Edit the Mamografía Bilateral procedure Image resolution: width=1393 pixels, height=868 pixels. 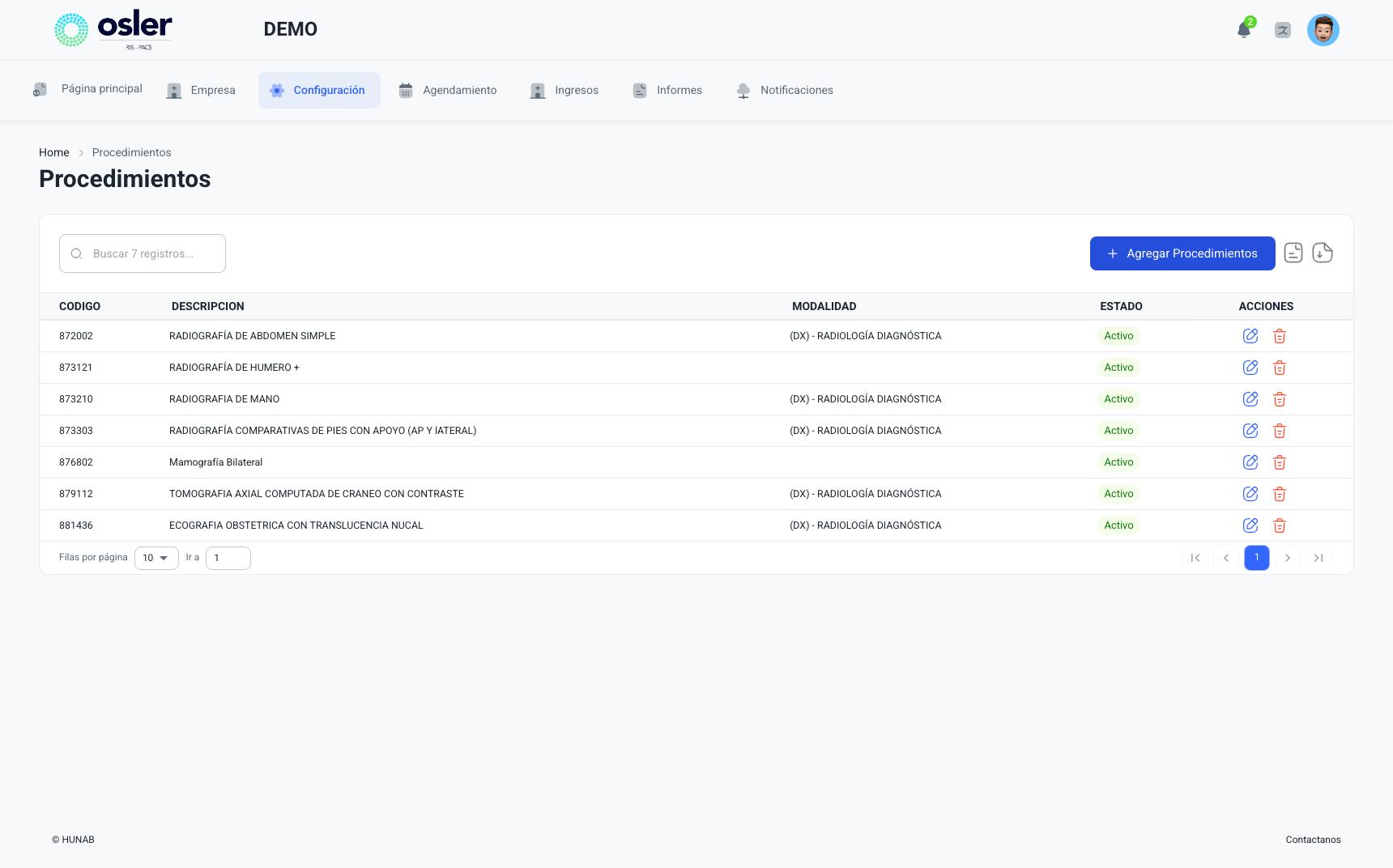pyautogui.click(x=1250, y=462)
